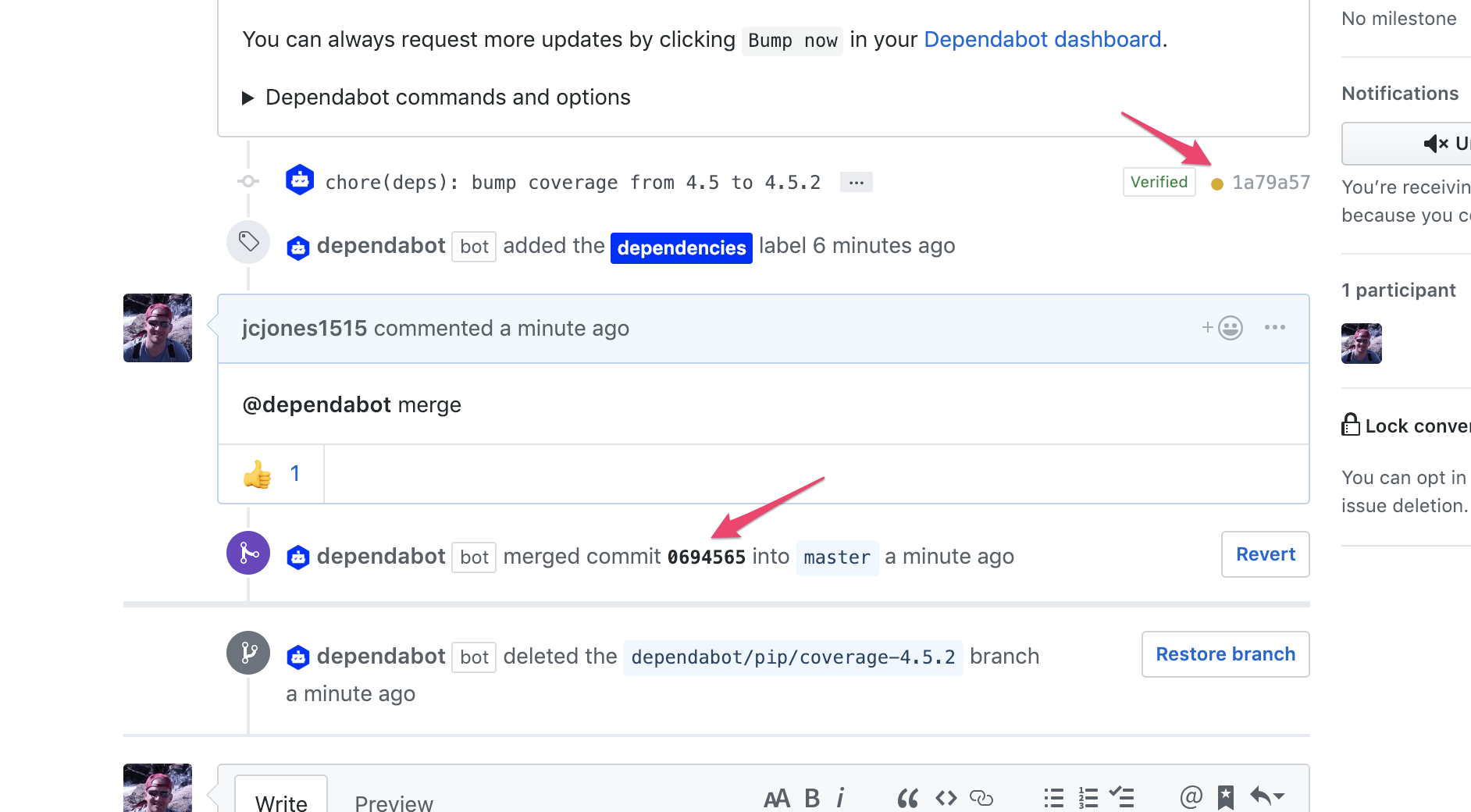Viewport: 1471px width, 812px height.
Task: Open the commit message ellipsis expander
Action: (x=856, y=181)
